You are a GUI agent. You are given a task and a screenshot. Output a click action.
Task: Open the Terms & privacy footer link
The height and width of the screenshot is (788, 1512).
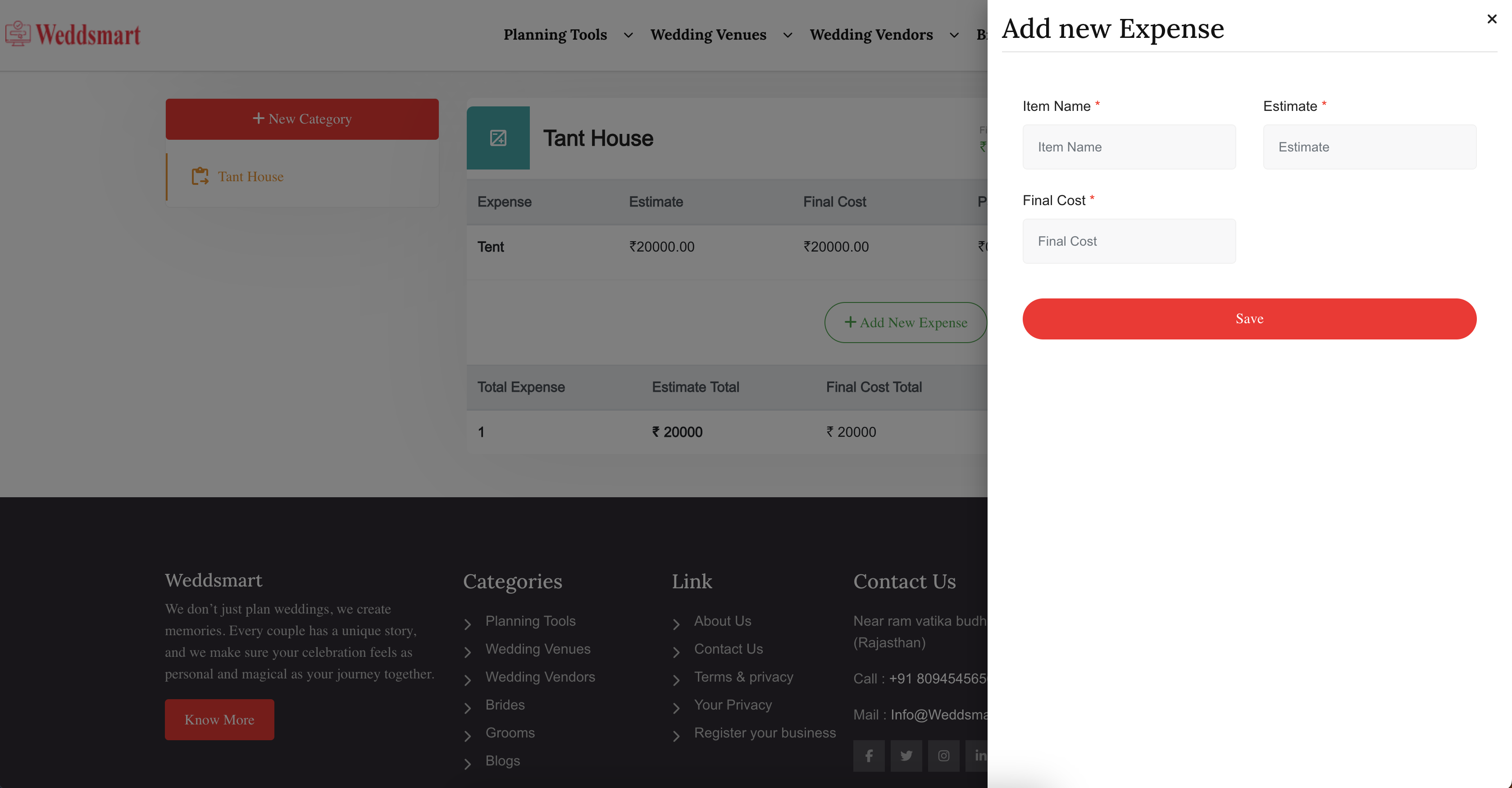pos(743,677)
